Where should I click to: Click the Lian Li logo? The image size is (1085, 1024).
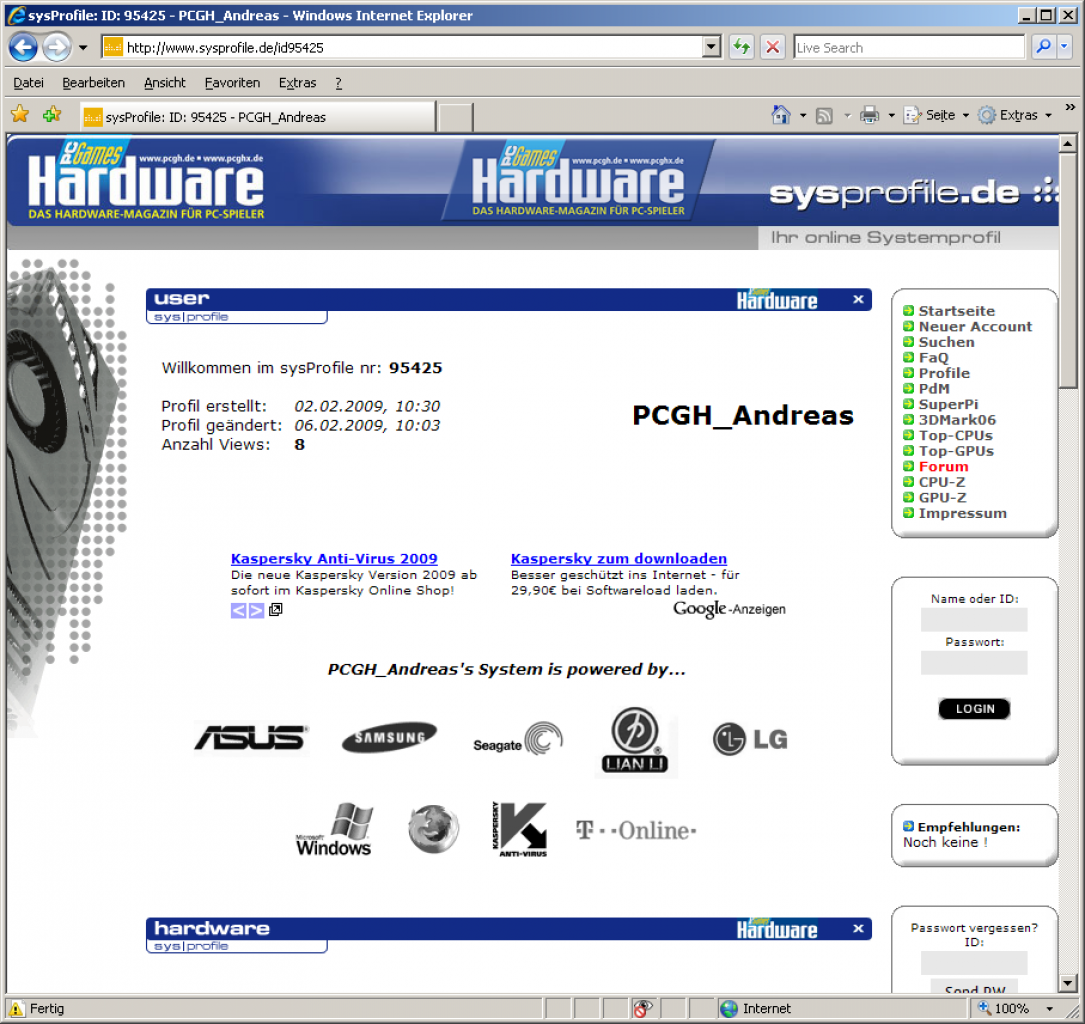coord(635,741)
